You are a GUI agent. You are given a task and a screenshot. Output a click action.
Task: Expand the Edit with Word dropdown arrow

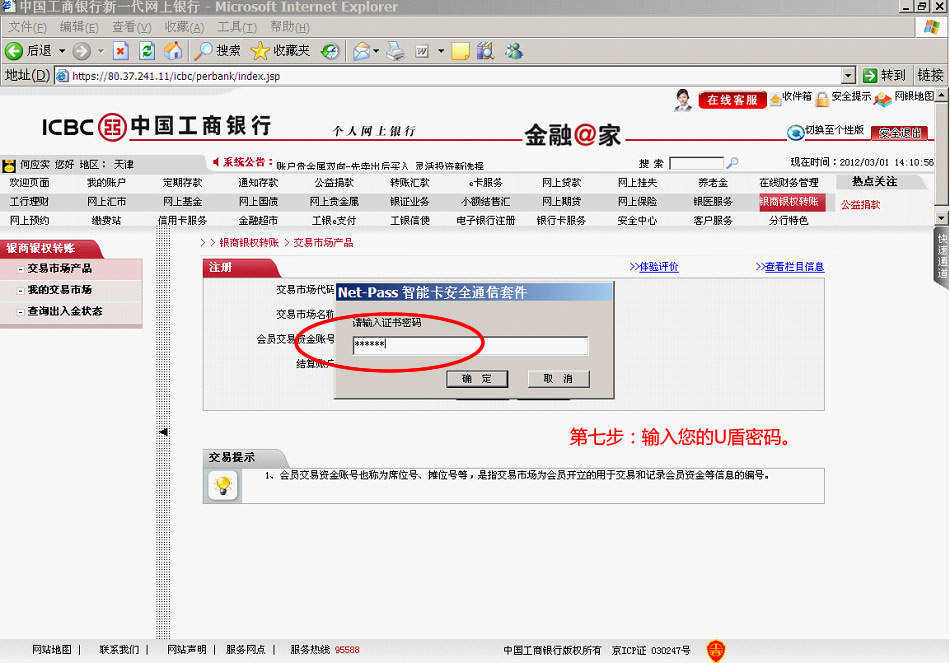pos(440,51)
